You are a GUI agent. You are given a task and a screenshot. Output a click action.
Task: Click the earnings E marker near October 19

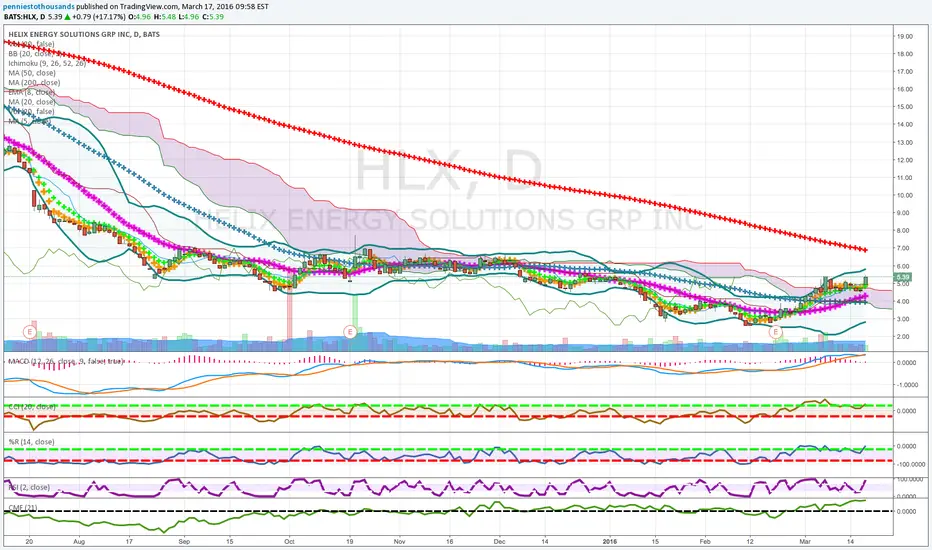point(350,332)
